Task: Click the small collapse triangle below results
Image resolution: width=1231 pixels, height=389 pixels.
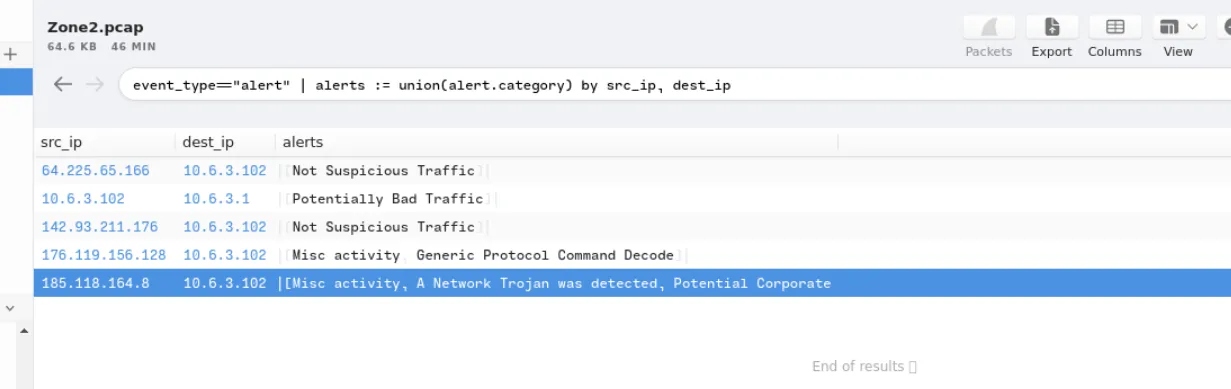Action: [24, 329]
